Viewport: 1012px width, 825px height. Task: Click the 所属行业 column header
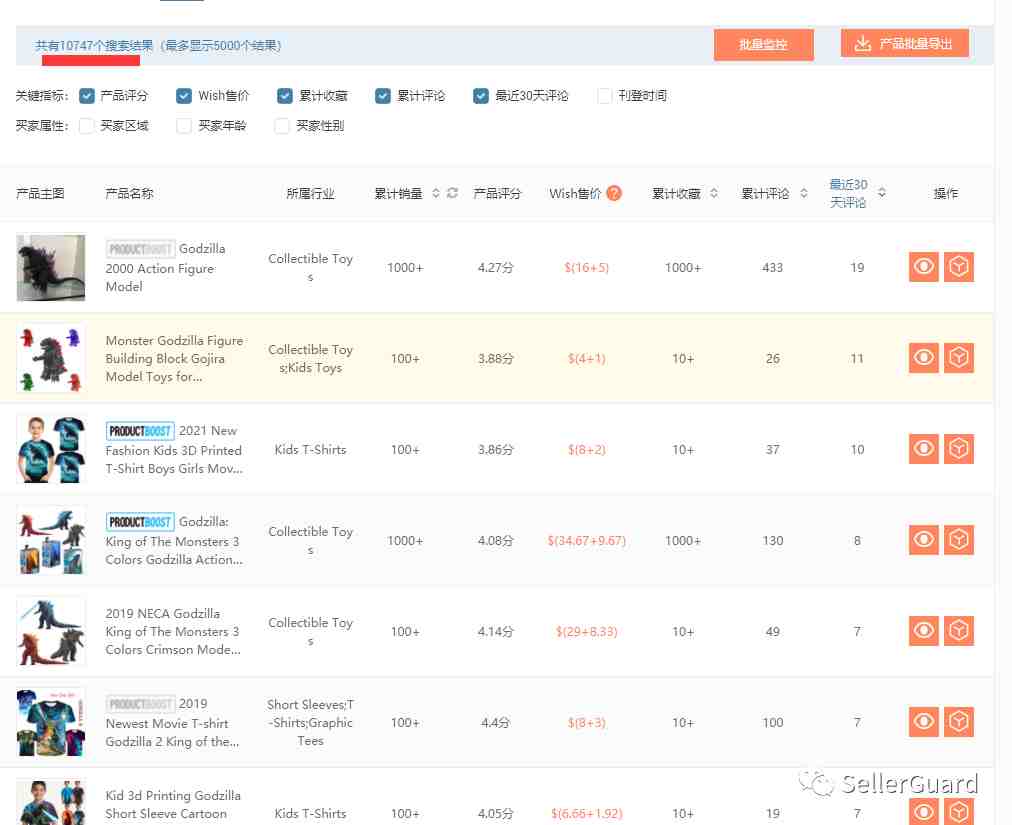(310, 193)
